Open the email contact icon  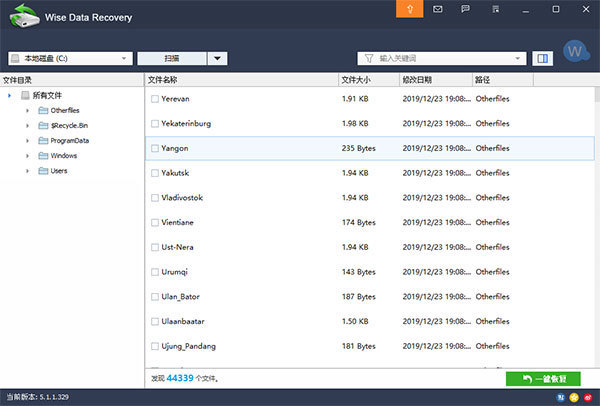[x=437, y=9]
